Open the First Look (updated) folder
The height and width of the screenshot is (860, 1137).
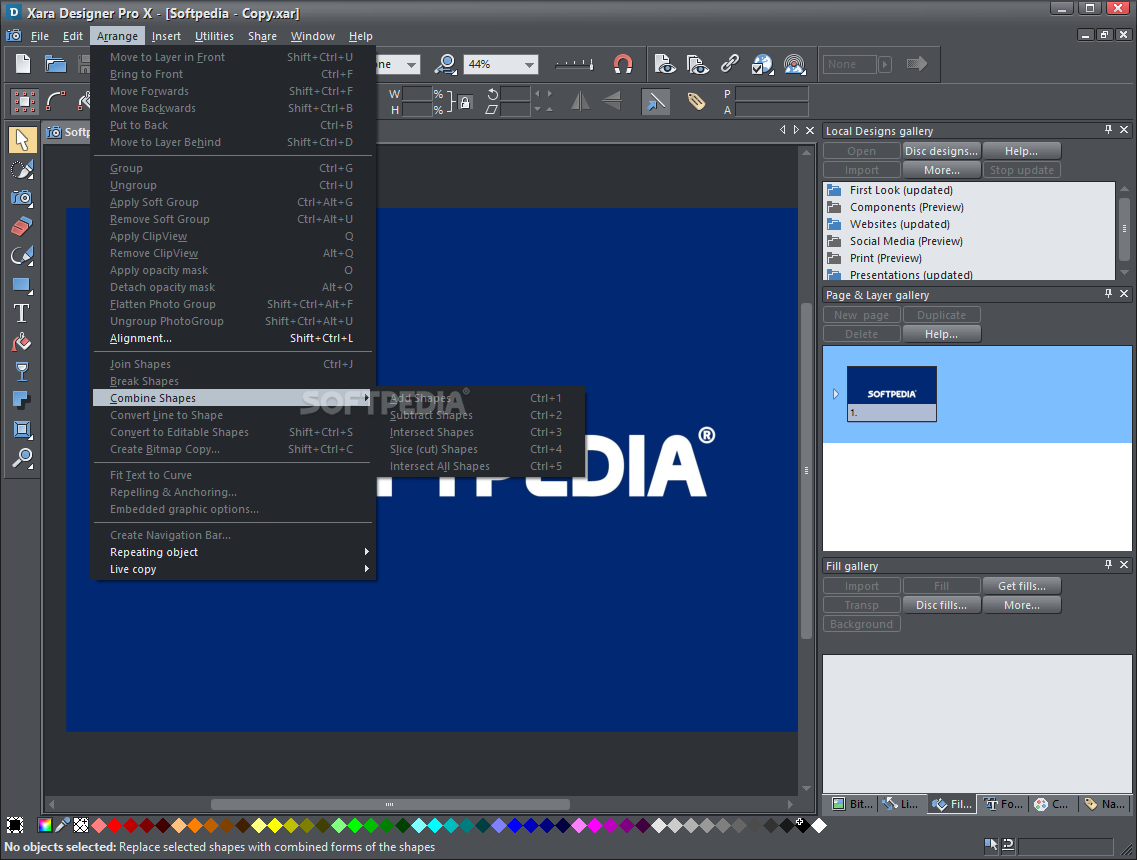901,190
